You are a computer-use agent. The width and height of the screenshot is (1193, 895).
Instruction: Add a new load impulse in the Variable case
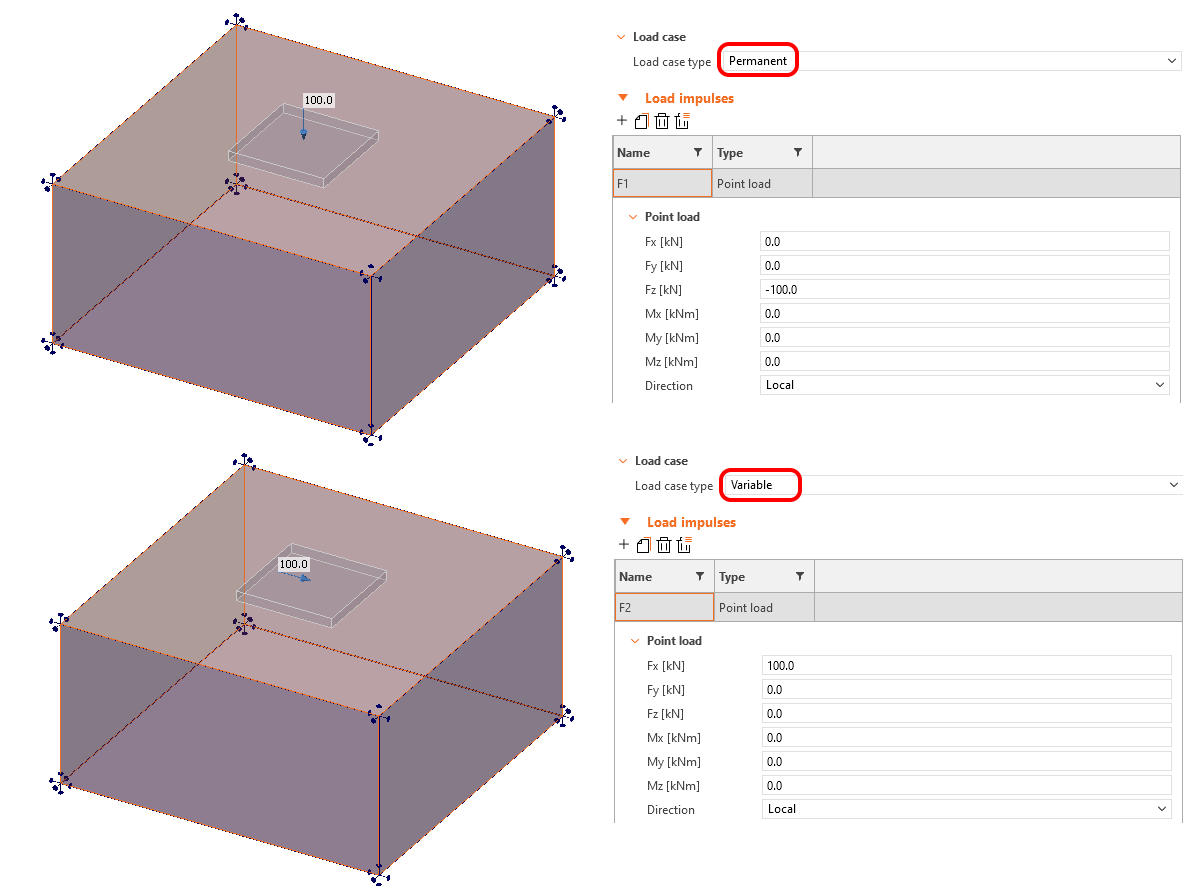pyautogui.click(x=623, y=545)
